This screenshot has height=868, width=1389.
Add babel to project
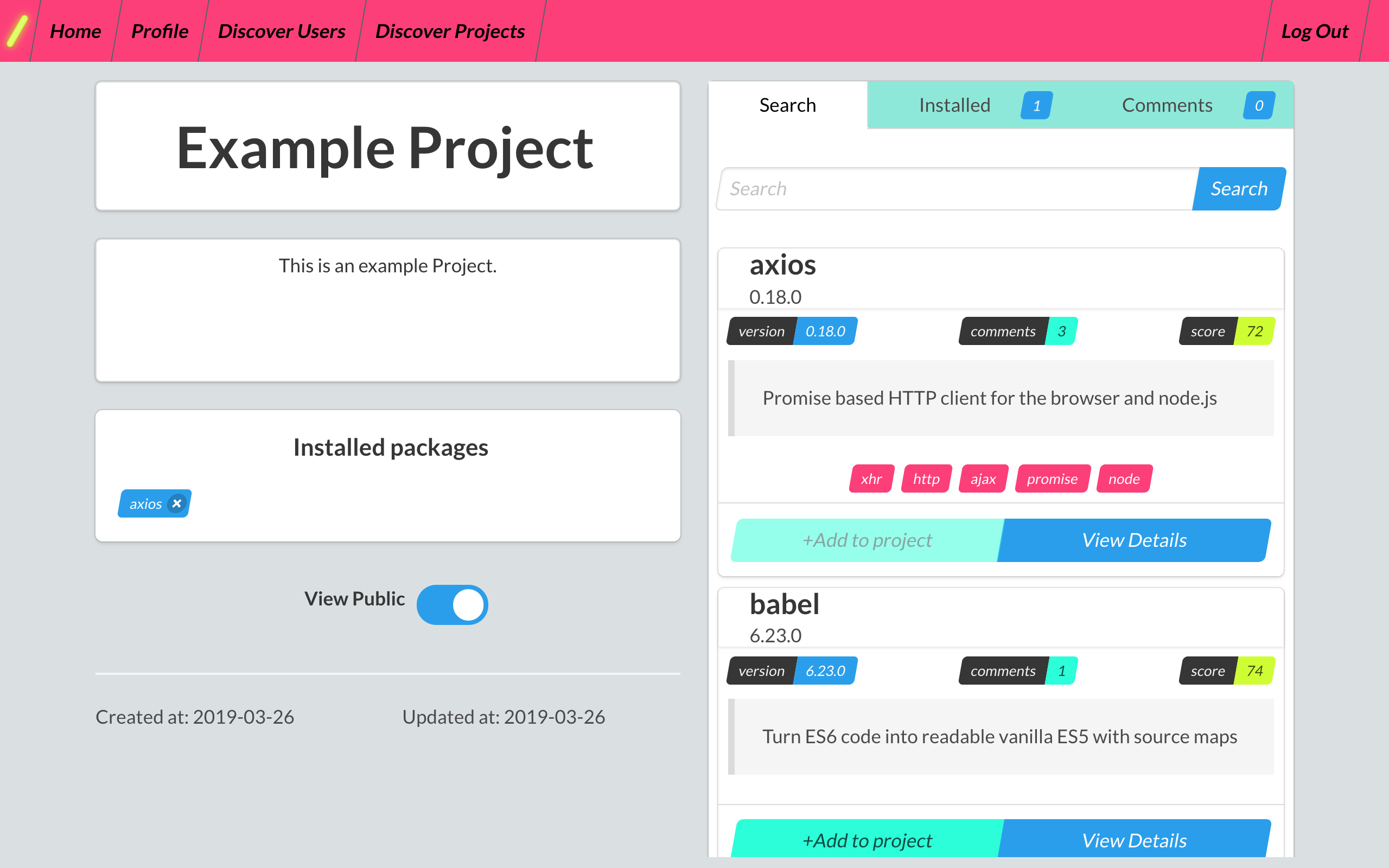pos(867,840)
